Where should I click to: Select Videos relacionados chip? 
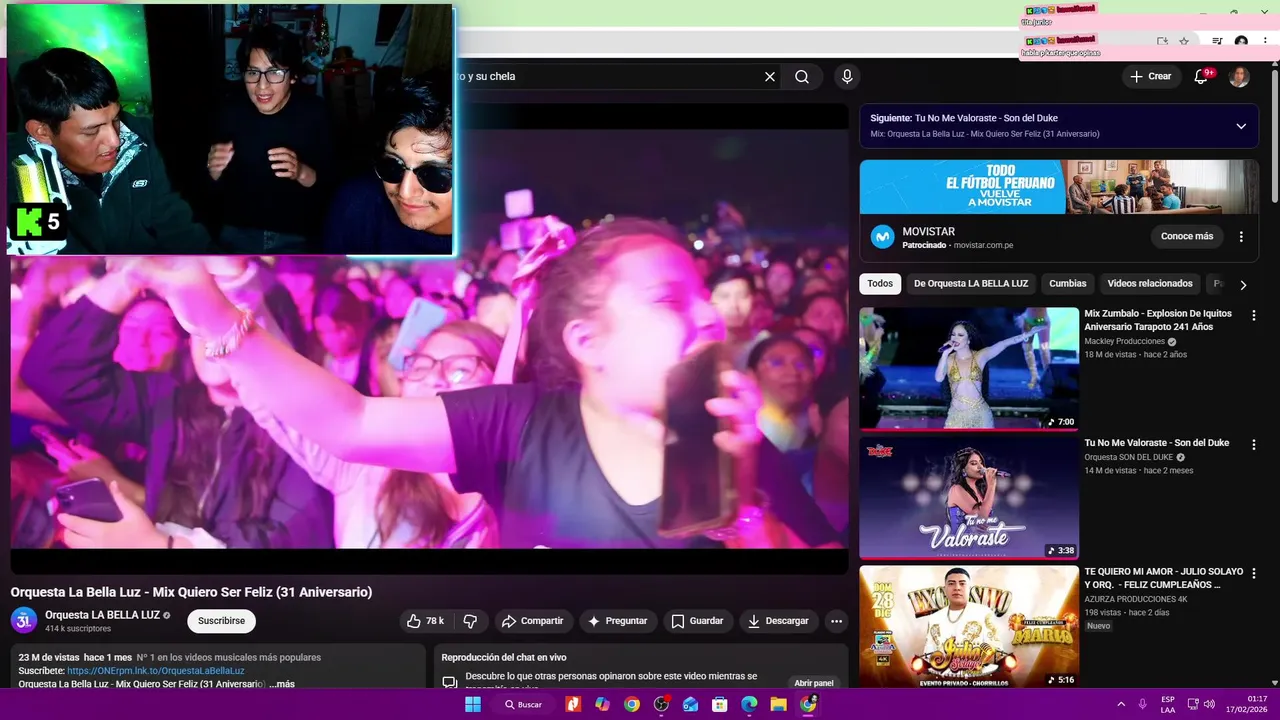[1150, 284]
